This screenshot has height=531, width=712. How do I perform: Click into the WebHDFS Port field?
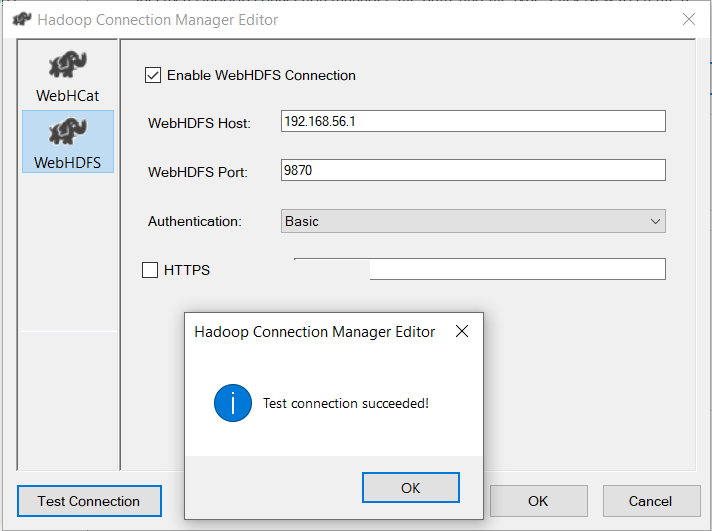472,170
